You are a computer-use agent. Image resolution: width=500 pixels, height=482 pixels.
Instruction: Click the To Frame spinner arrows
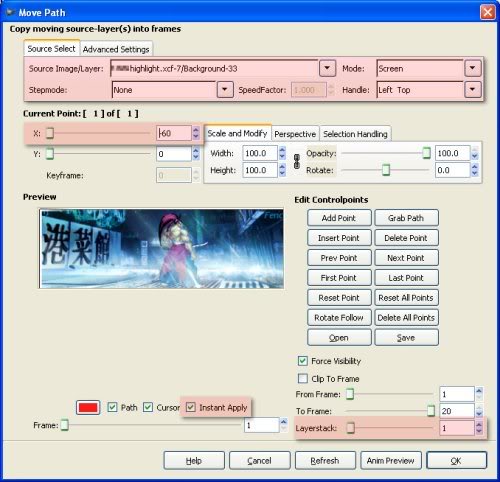tap(479, 411)
